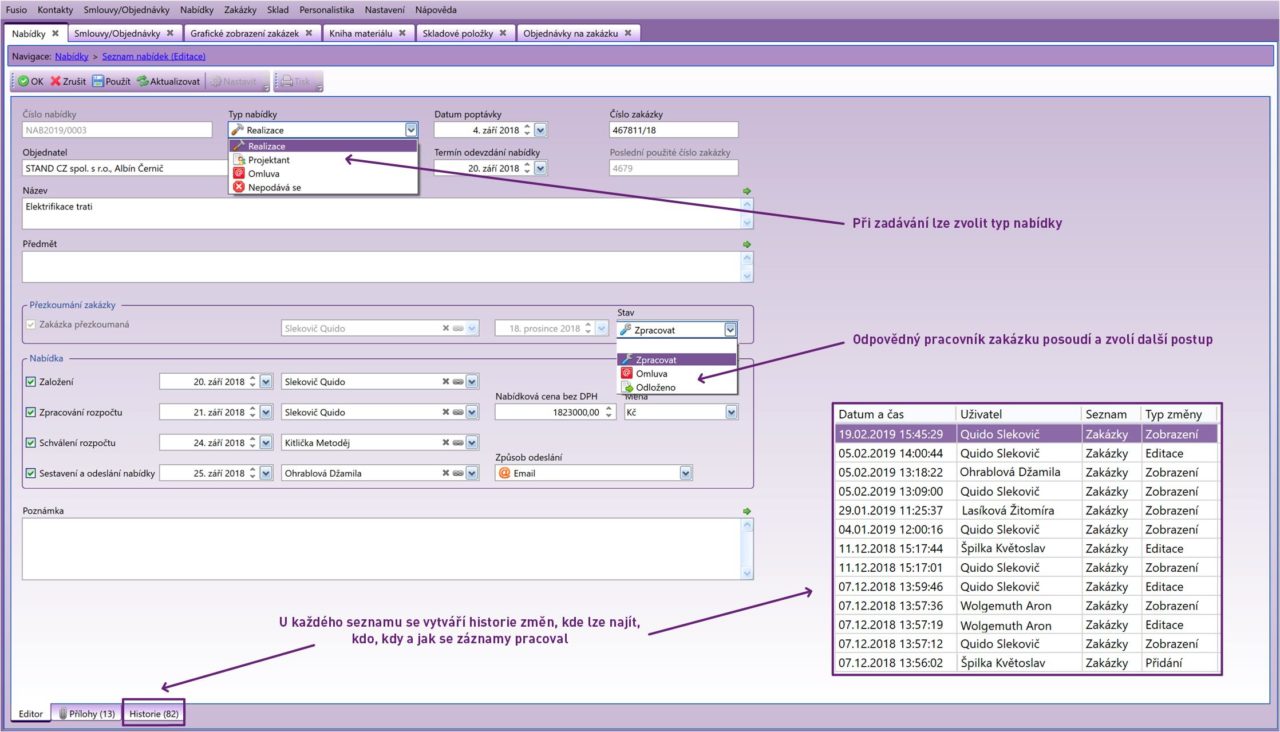Open the Způsob odeslání Email dropdown
The width and height of the screenshot is (1280, 732).
[x=686, y=473]
